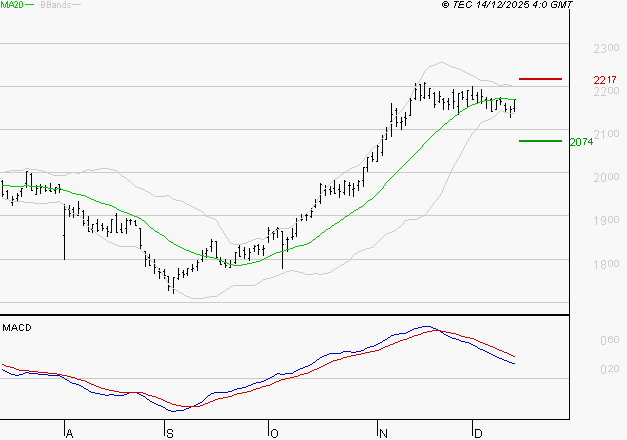Click the 2000 price axis label
The image size is (627, 440).
606,177
